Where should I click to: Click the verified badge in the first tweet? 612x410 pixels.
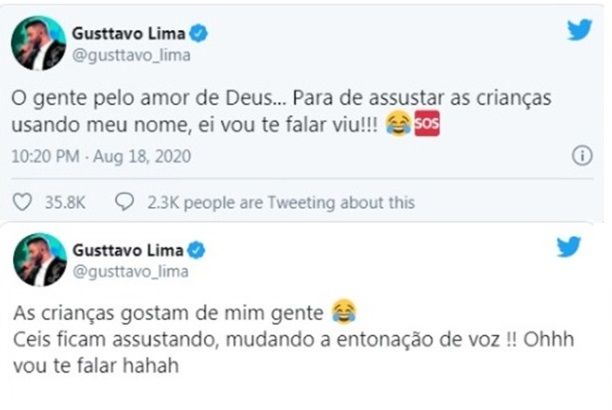pyautogui.click(x=199, y=33)
